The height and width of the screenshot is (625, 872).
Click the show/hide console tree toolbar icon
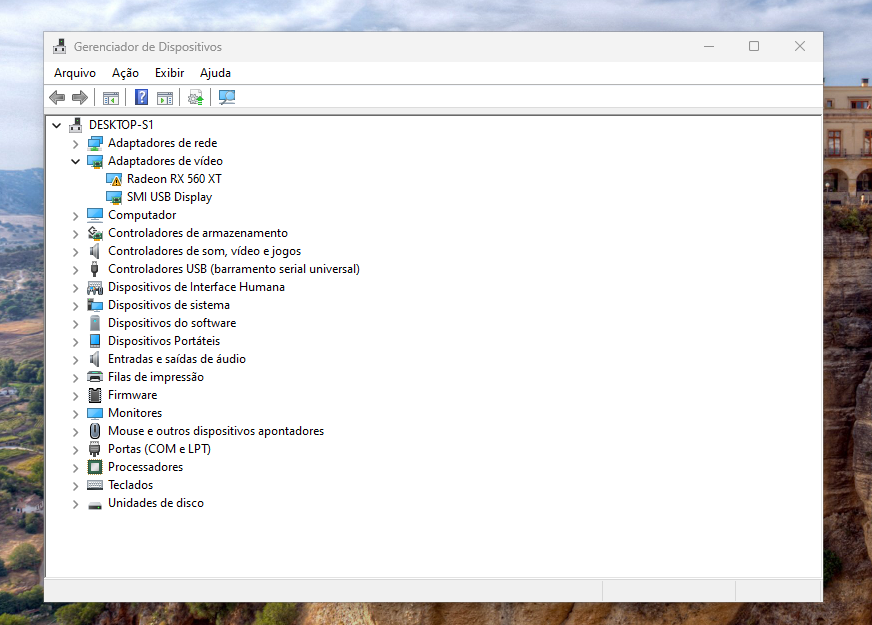coord(111,98)
